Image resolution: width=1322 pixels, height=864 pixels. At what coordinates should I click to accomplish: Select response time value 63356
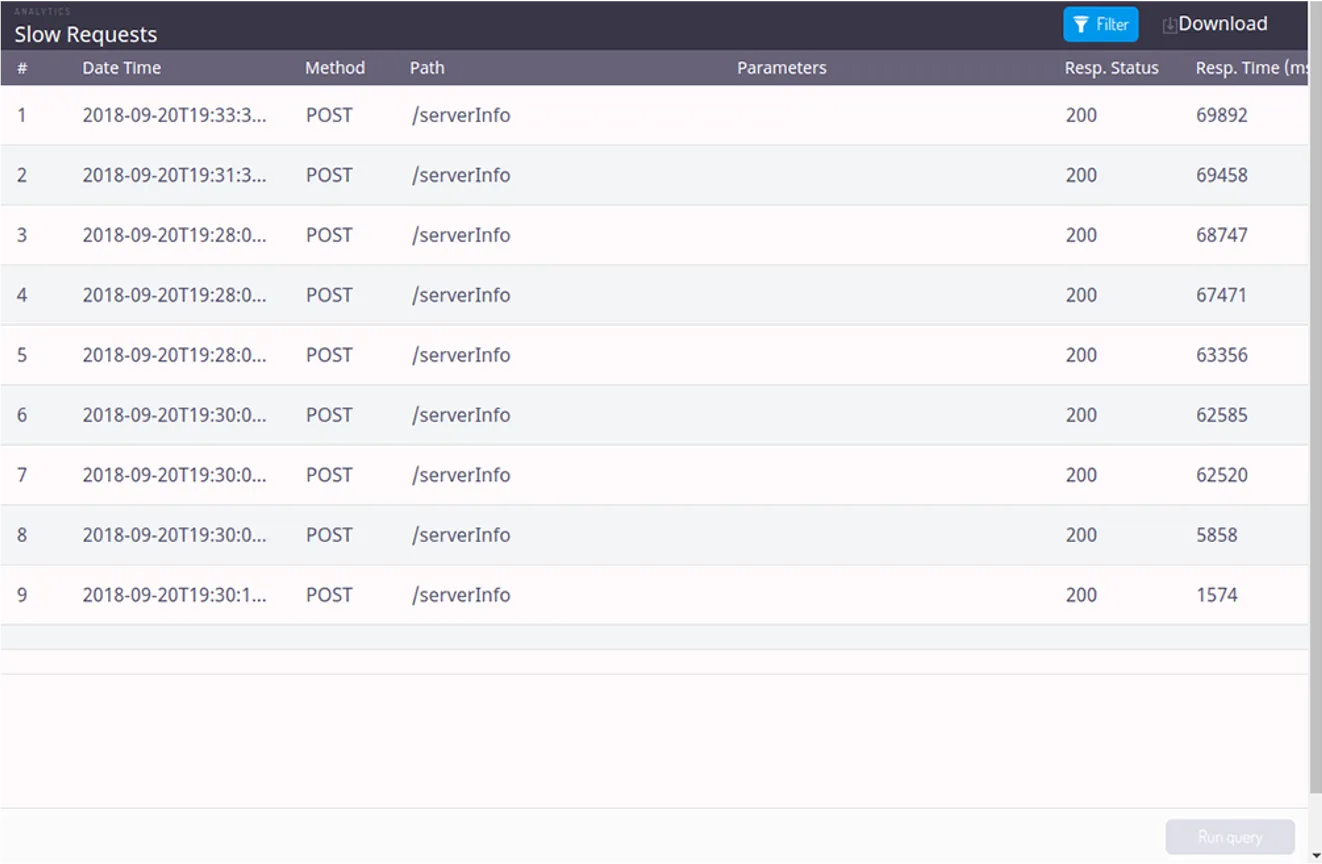click(x=1222, y=355)
